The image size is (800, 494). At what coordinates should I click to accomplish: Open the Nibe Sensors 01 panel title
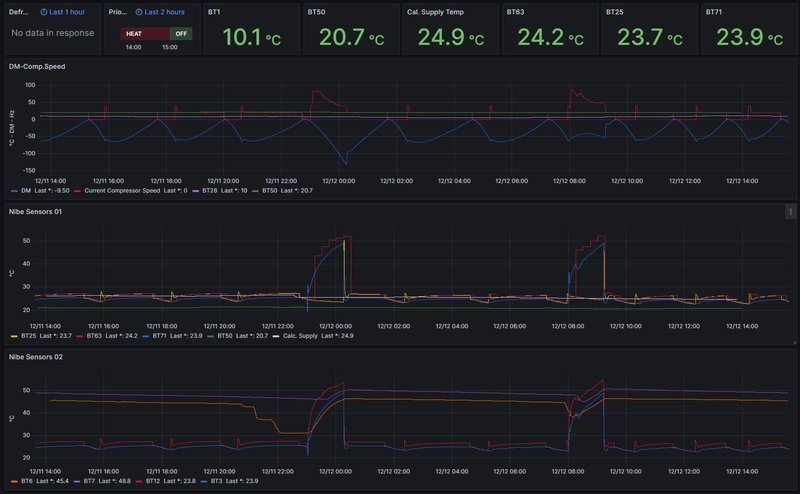[35, 212]
